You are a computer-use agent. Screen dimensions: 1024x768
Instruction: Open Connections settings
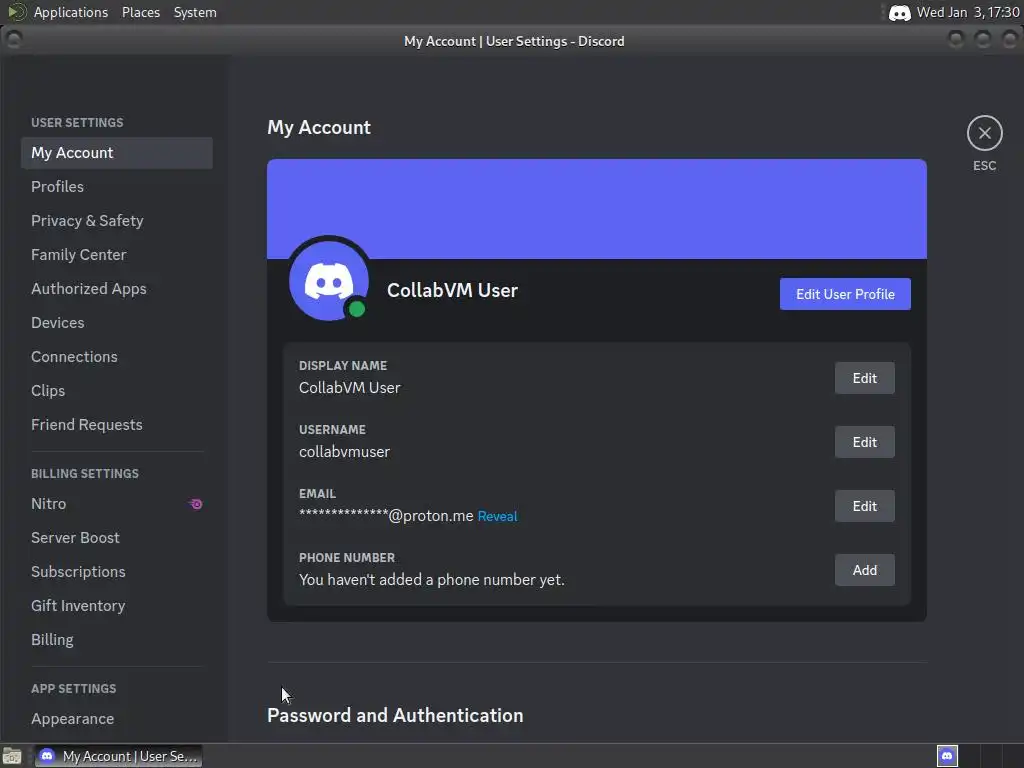tap(117, 357)
